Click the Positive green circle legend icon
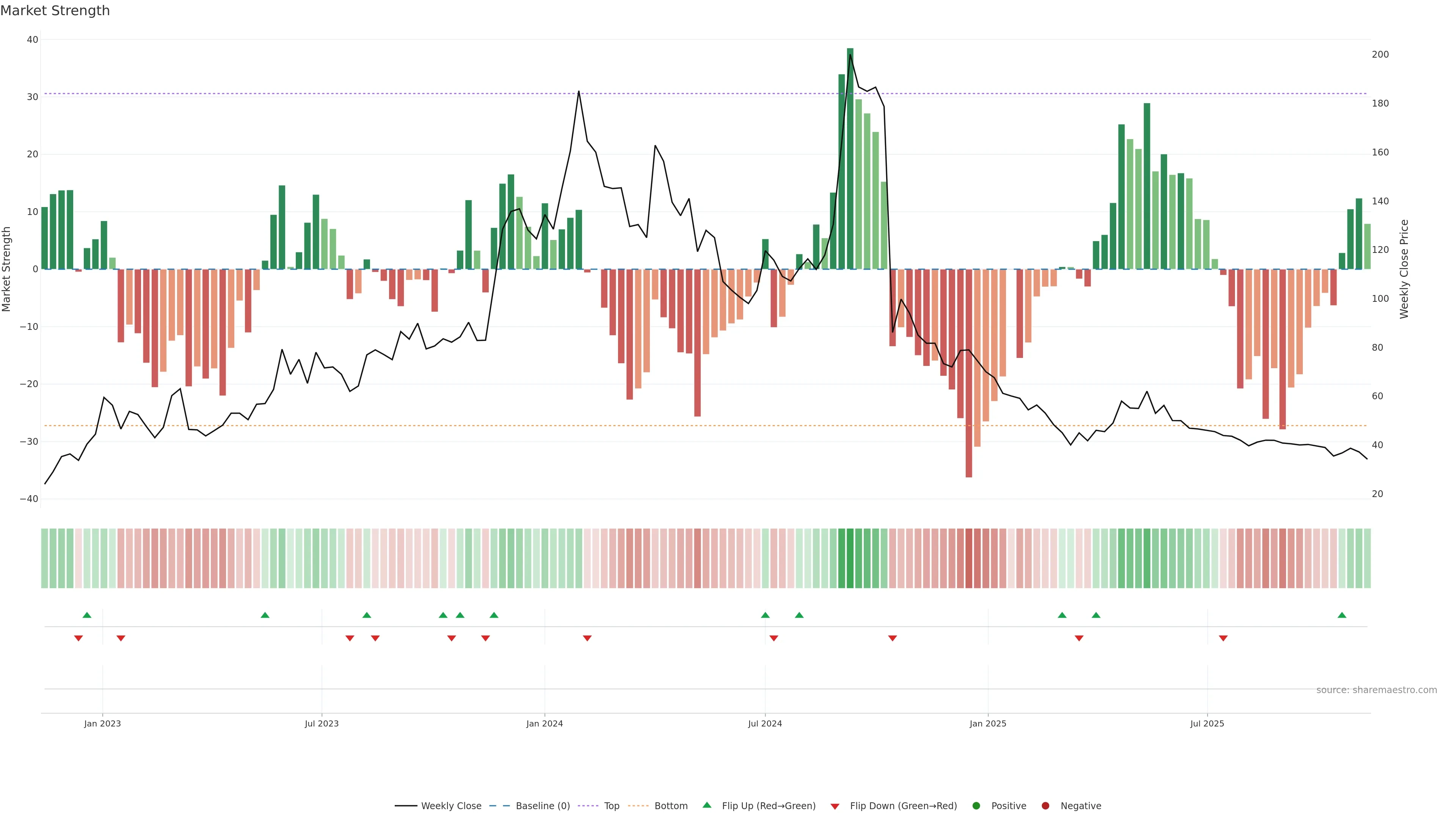This screenshot has width=1456, height=819. click(x=976, y=805)
